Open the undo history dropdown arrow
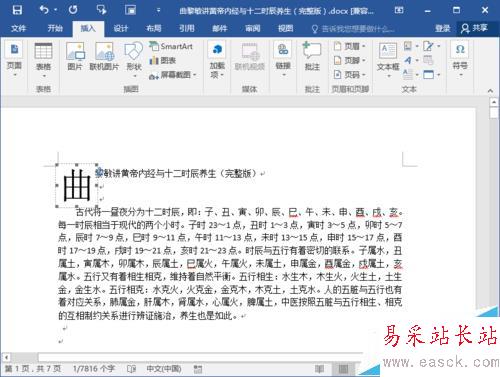This screenshot has width=500, height=377. (x=56, y=10)
